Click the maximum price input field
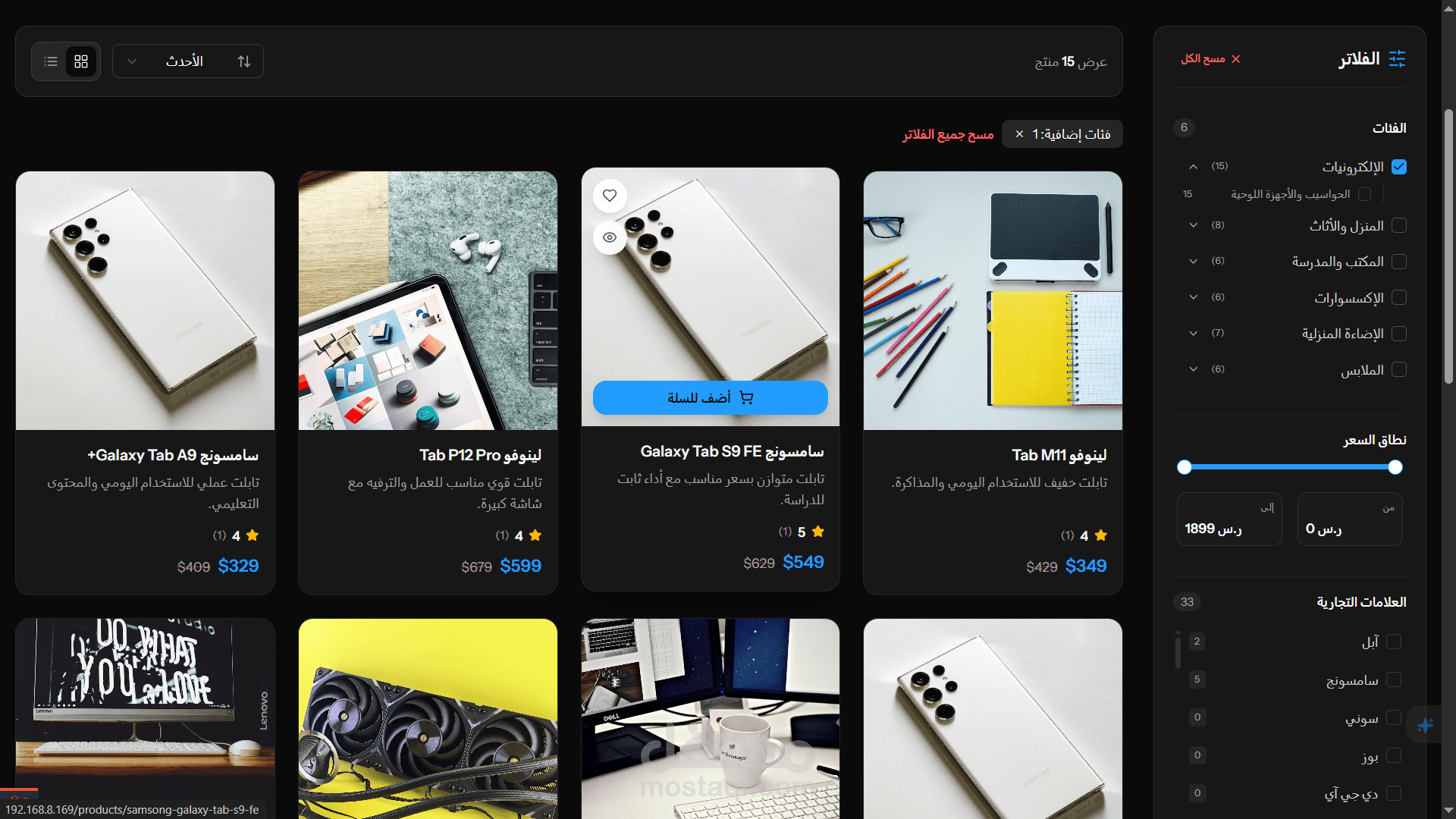 point(1229,519)
